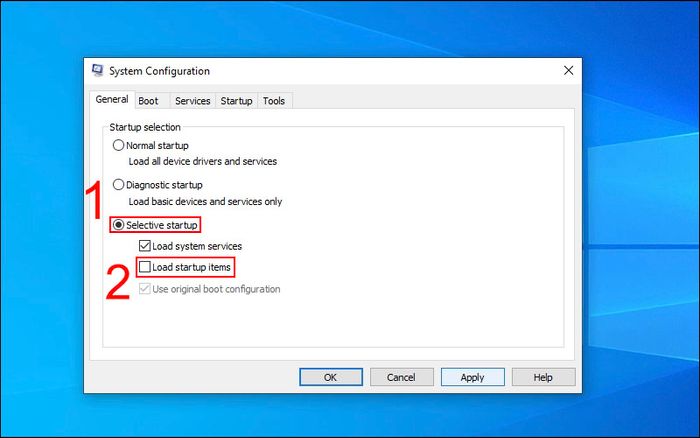Open the Services tab
The width and height of the screenshot is (700, 438).
click(192, 101)
